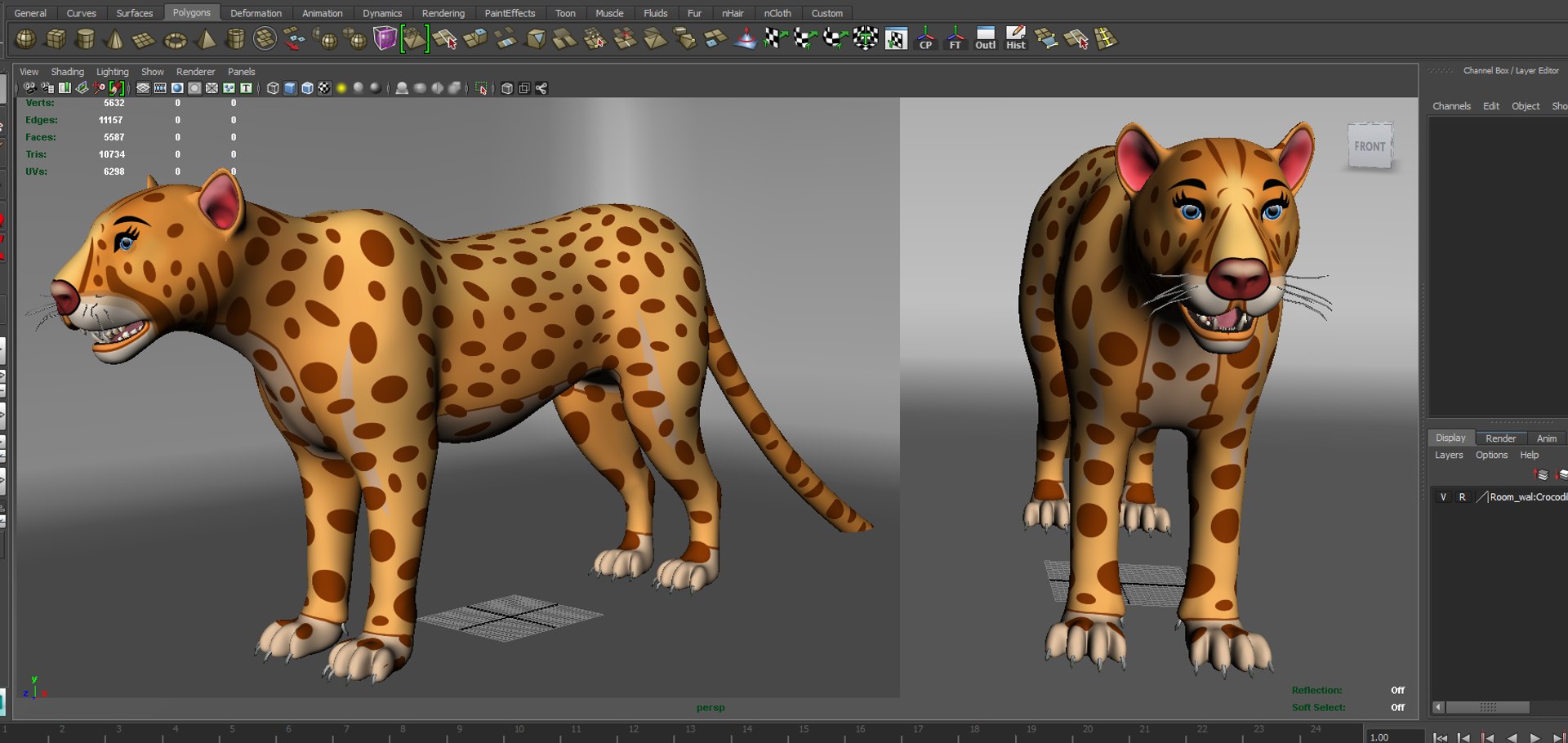Open the Panels menu
The image size is (1568, 743).
pos(241,72)
